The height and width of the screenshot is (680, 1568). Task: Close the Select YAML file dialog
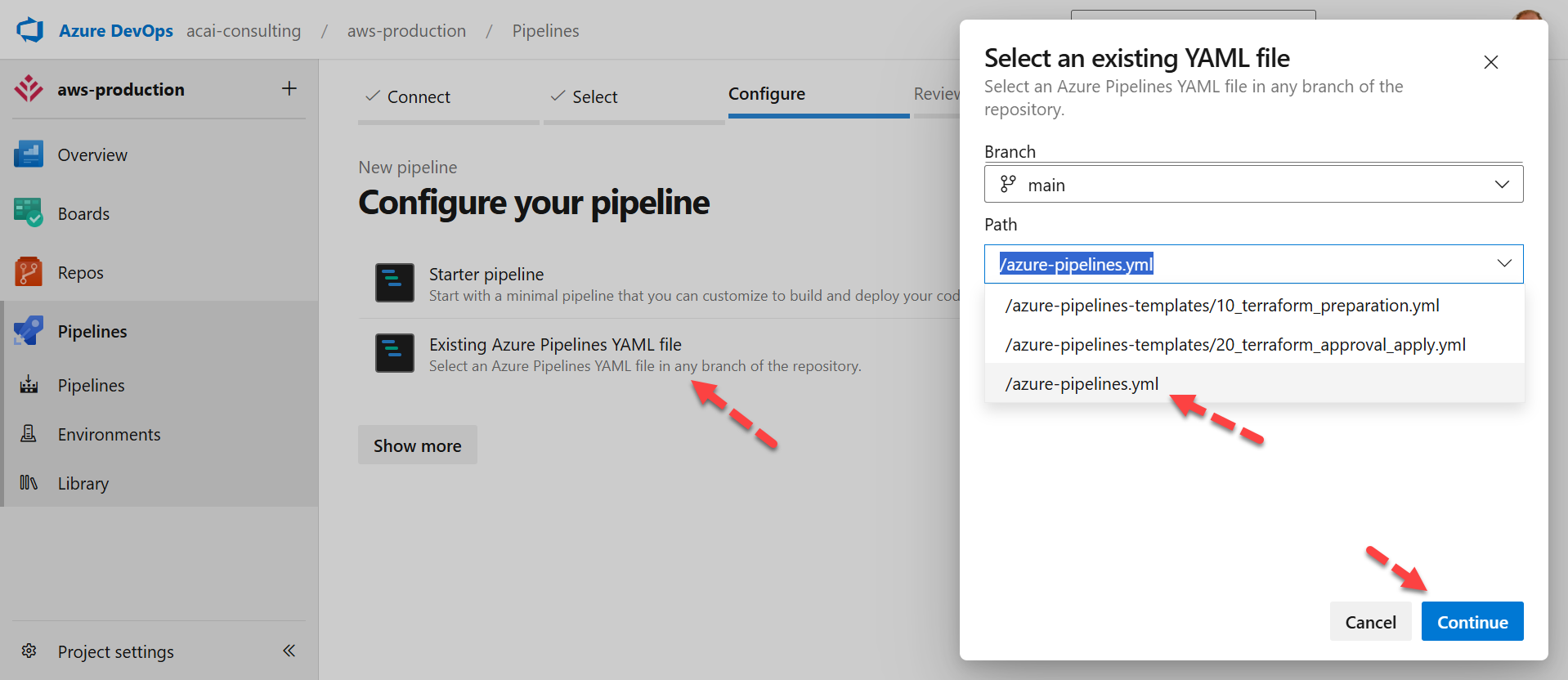pyautogui.click(x=1491, y=62)
